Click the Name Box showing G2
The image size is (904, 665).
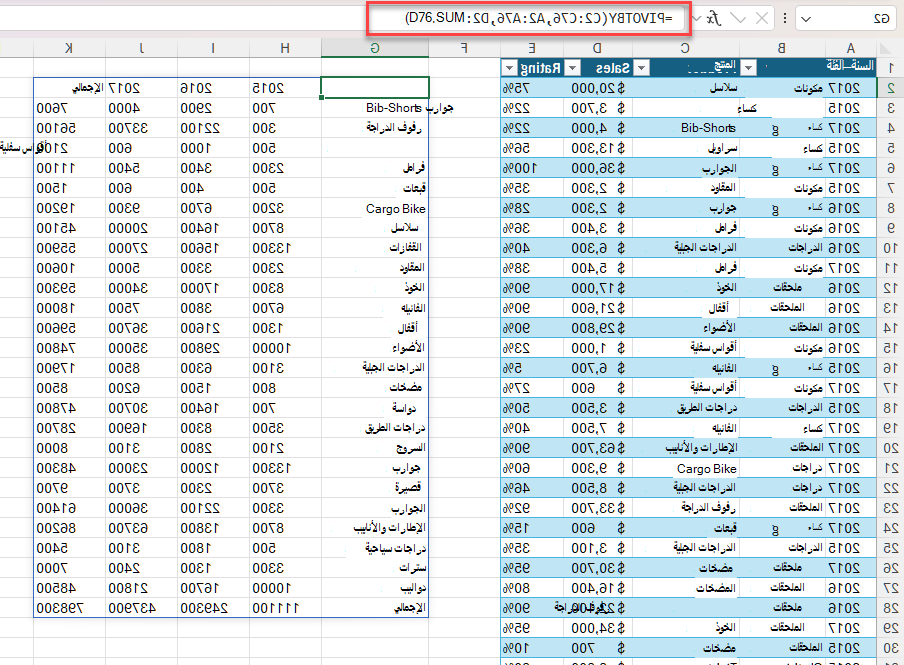[x=846, y=18]
